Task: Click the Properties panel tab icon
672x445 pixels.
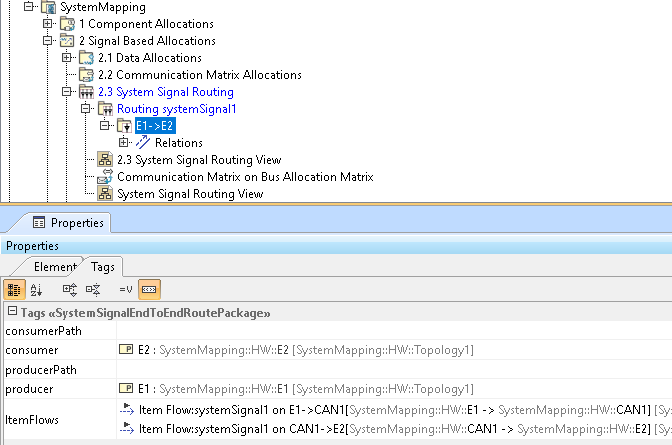Action: point(39,222)
